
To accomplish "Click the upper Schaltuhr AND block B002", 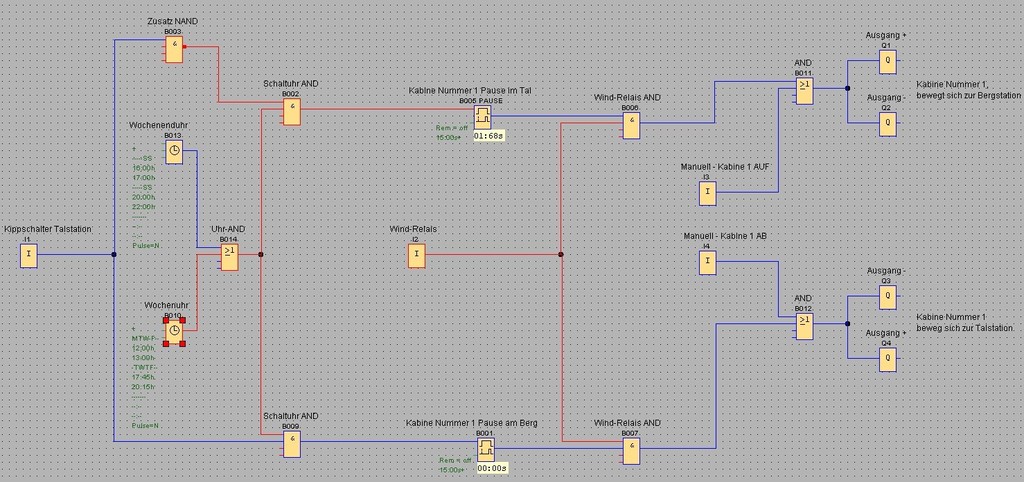I will 290,112.
